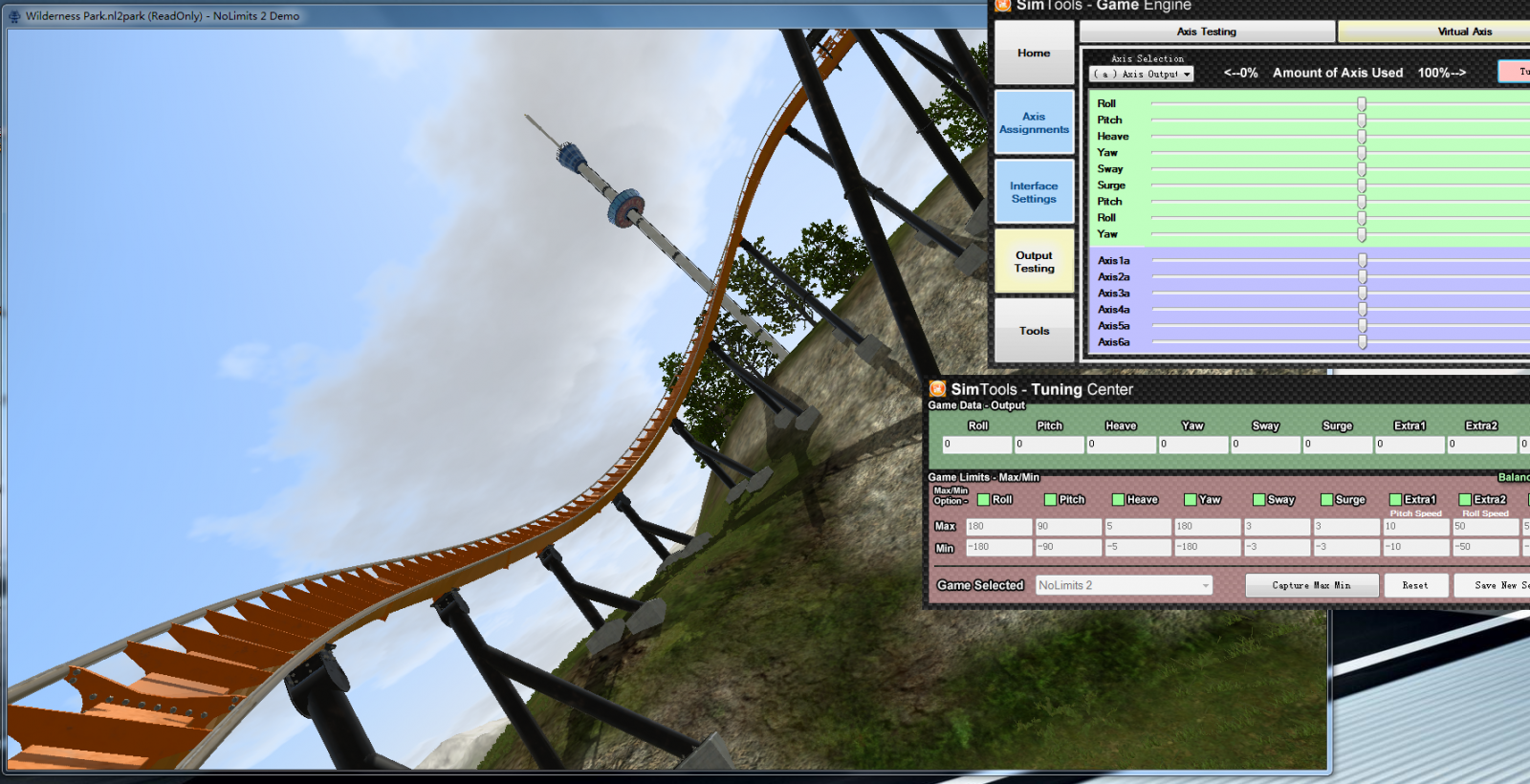Open the Axis Assignments page
Image resolution: width=1530 pixels, height=784 pixels.
[1034, 123]
